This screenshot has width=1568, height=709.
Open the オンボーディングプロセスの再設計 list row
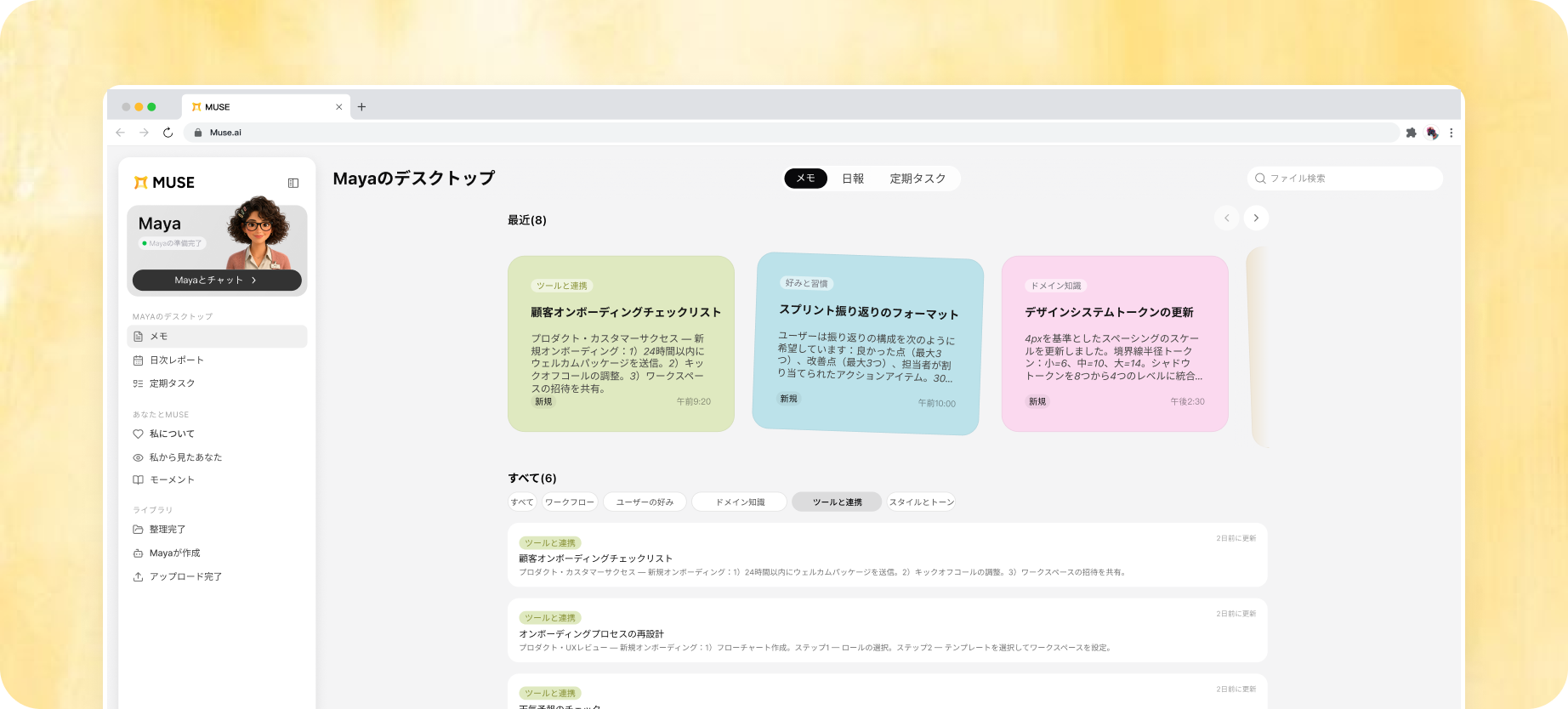(x=887, y=631)
